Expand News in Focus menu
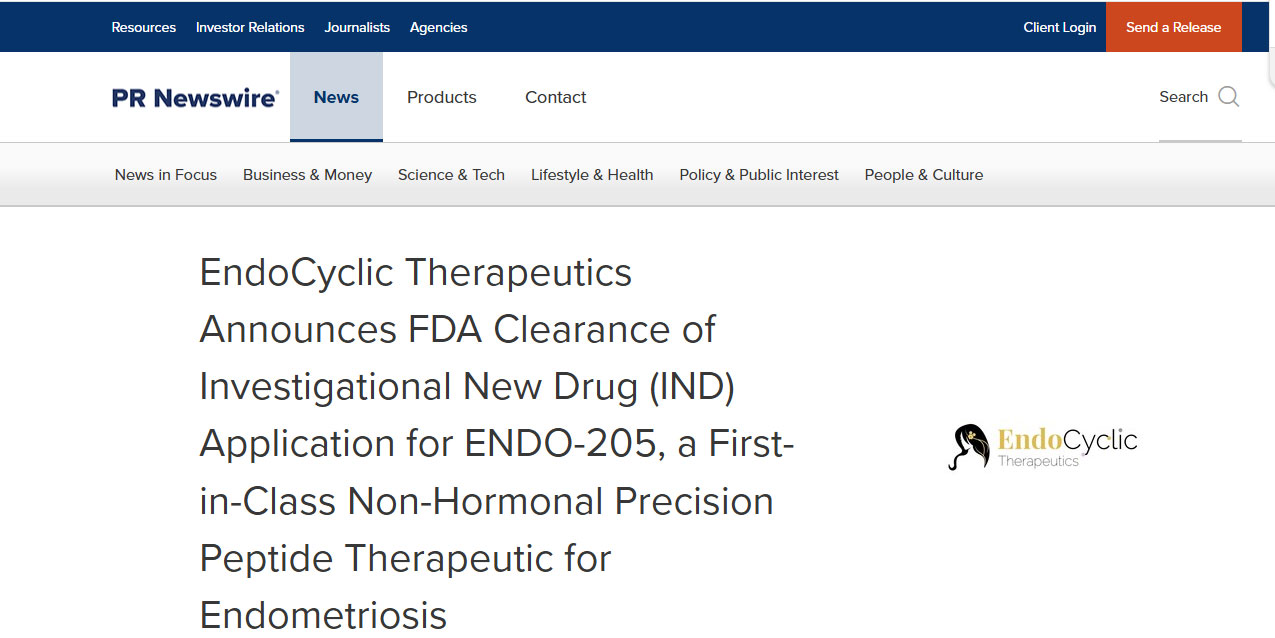The height and width of the screenshot is (638, 1275). click(x=166, y=175)
